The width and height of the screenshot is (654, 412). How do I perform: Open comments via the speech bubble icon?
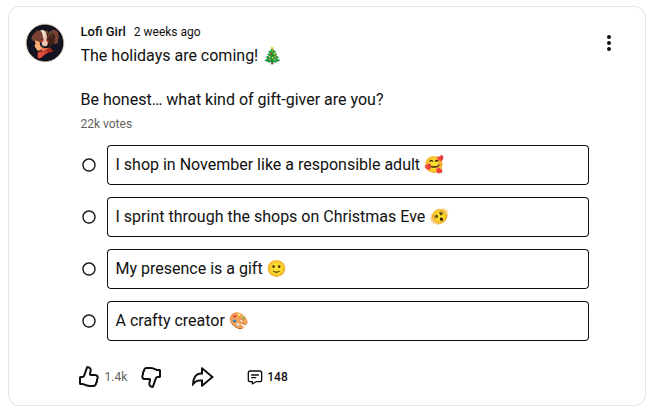[255, 377]
